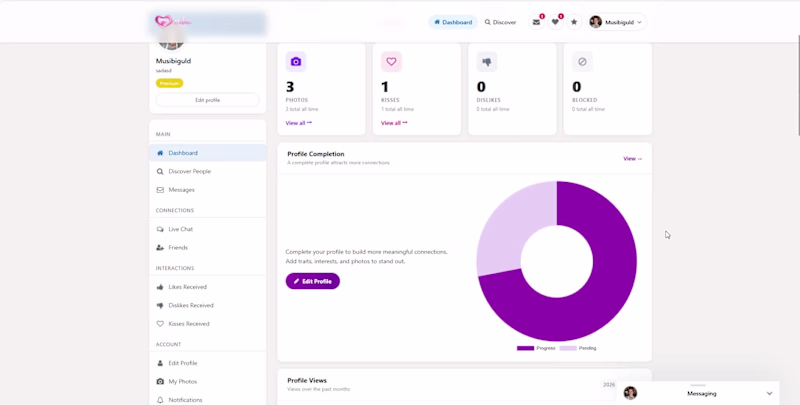The width and height of the screenshot is (800, 405).
Task: Click the purple Edit Profile button
Action: (x=313, y=281)
